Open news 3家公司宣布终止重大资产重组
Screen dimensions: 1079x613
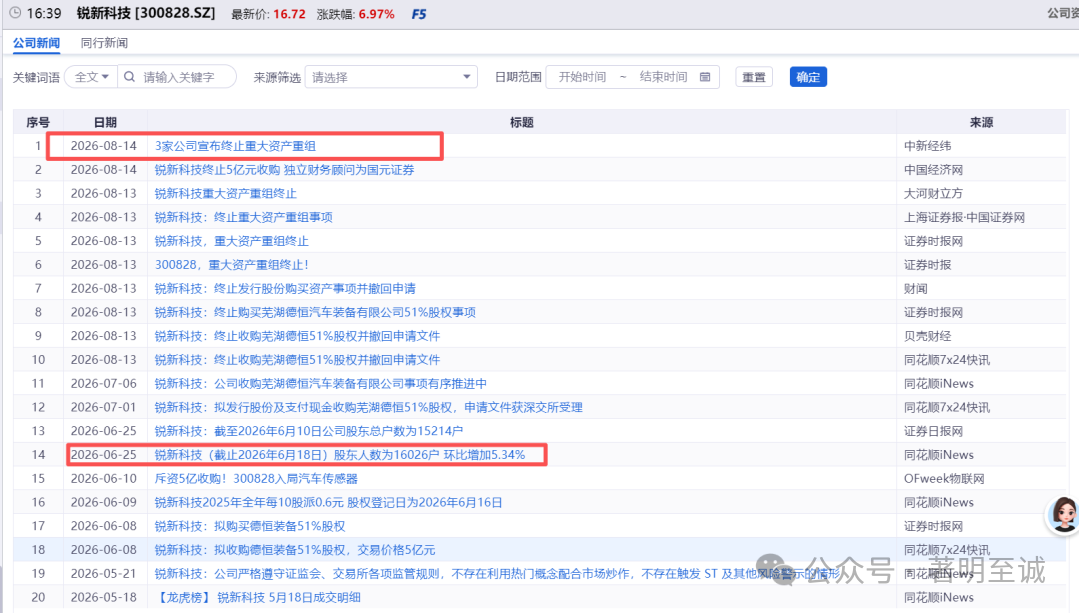(x=235, y=146)
